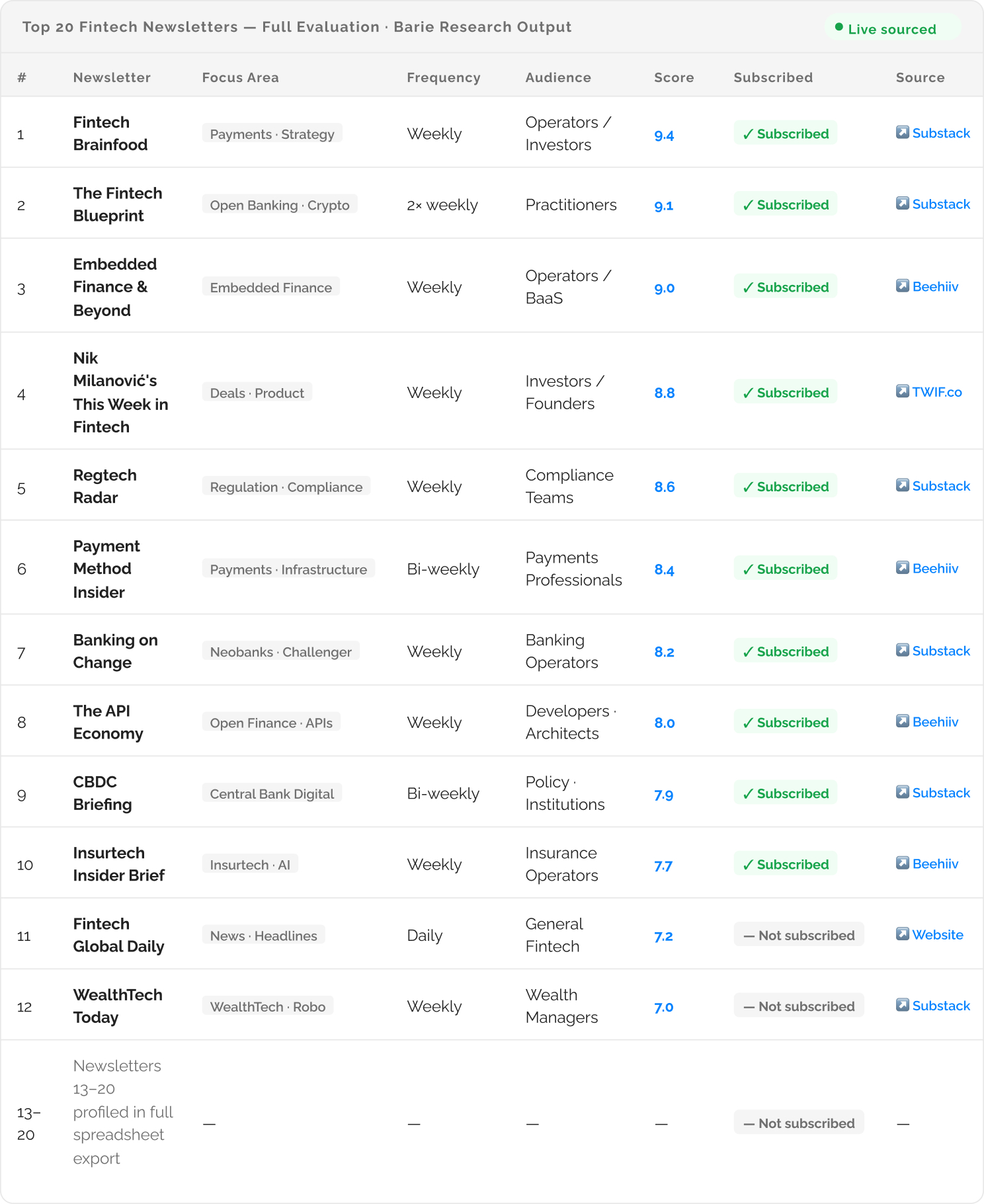
Task: Sort by the Score column header
Action: (x=673, y=77)
